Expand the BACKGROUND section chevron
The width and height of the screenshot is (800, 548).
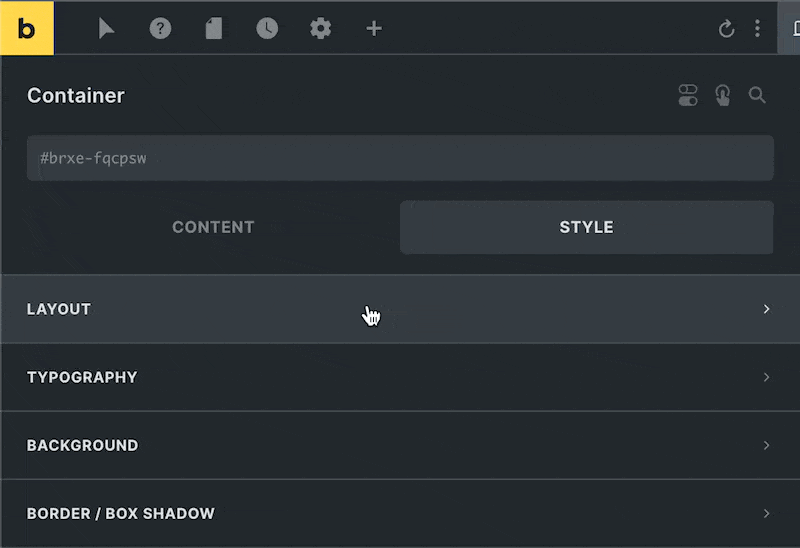(766, 445)
